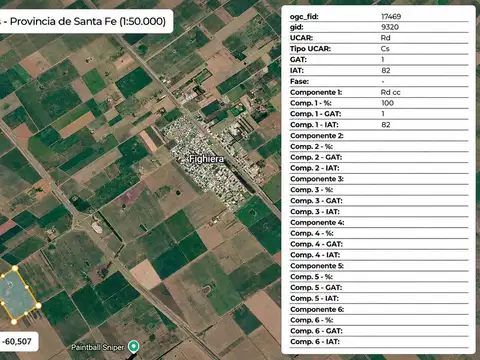Click the Comp. 4 - %: label

[312, 233]
